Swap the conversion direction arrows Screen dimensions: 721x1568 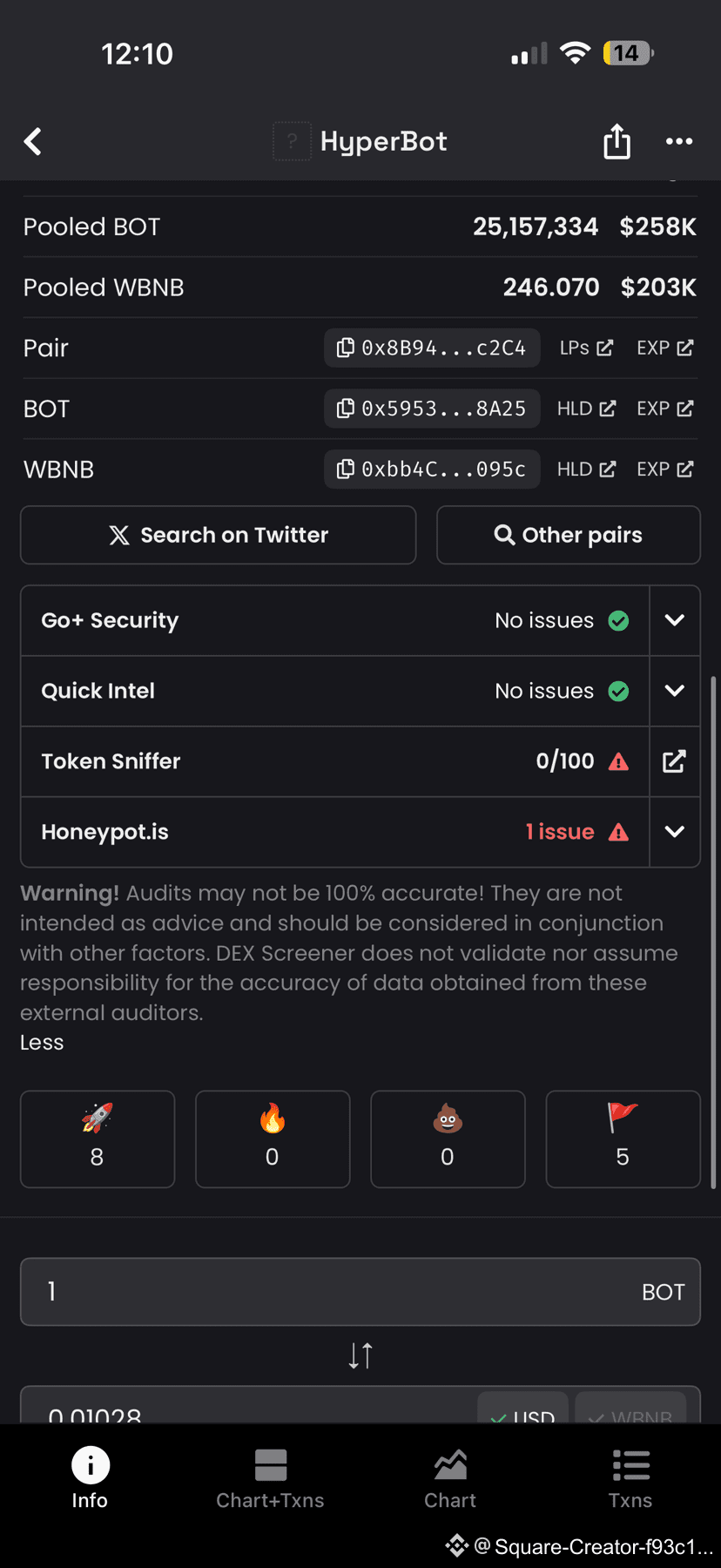click(360, 1355)
